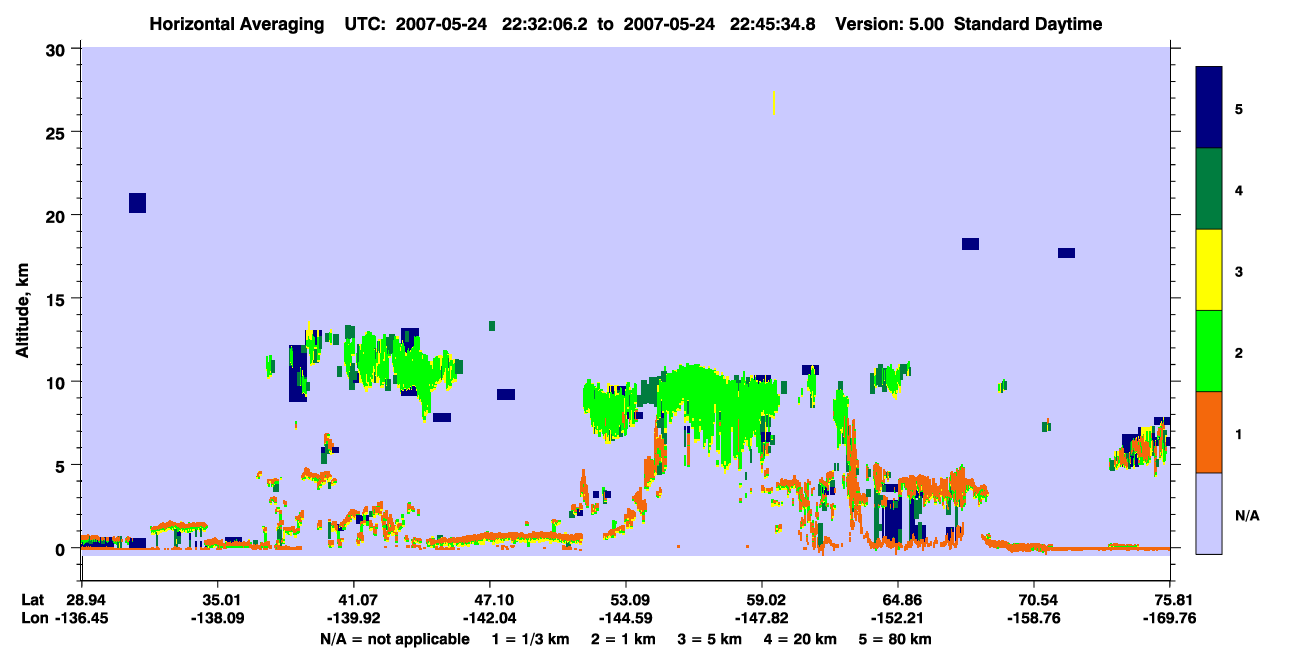The height and width of the screenshot is (667, 1300).
Task: Click '1 = 1/3 km' legend text
Action: click(x=531, y=639)
